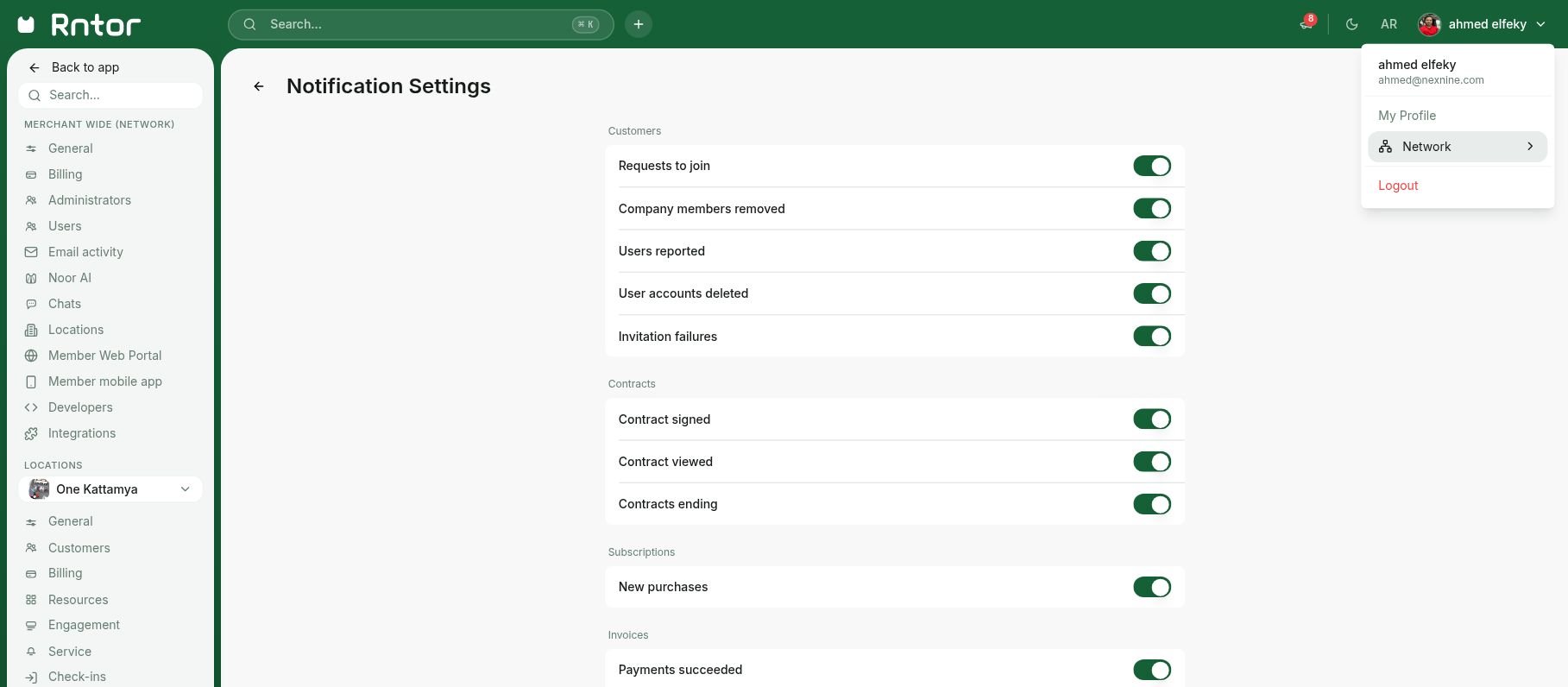
Task: Click the Developers code brackets icon
Action: click(x=31, y=407)
